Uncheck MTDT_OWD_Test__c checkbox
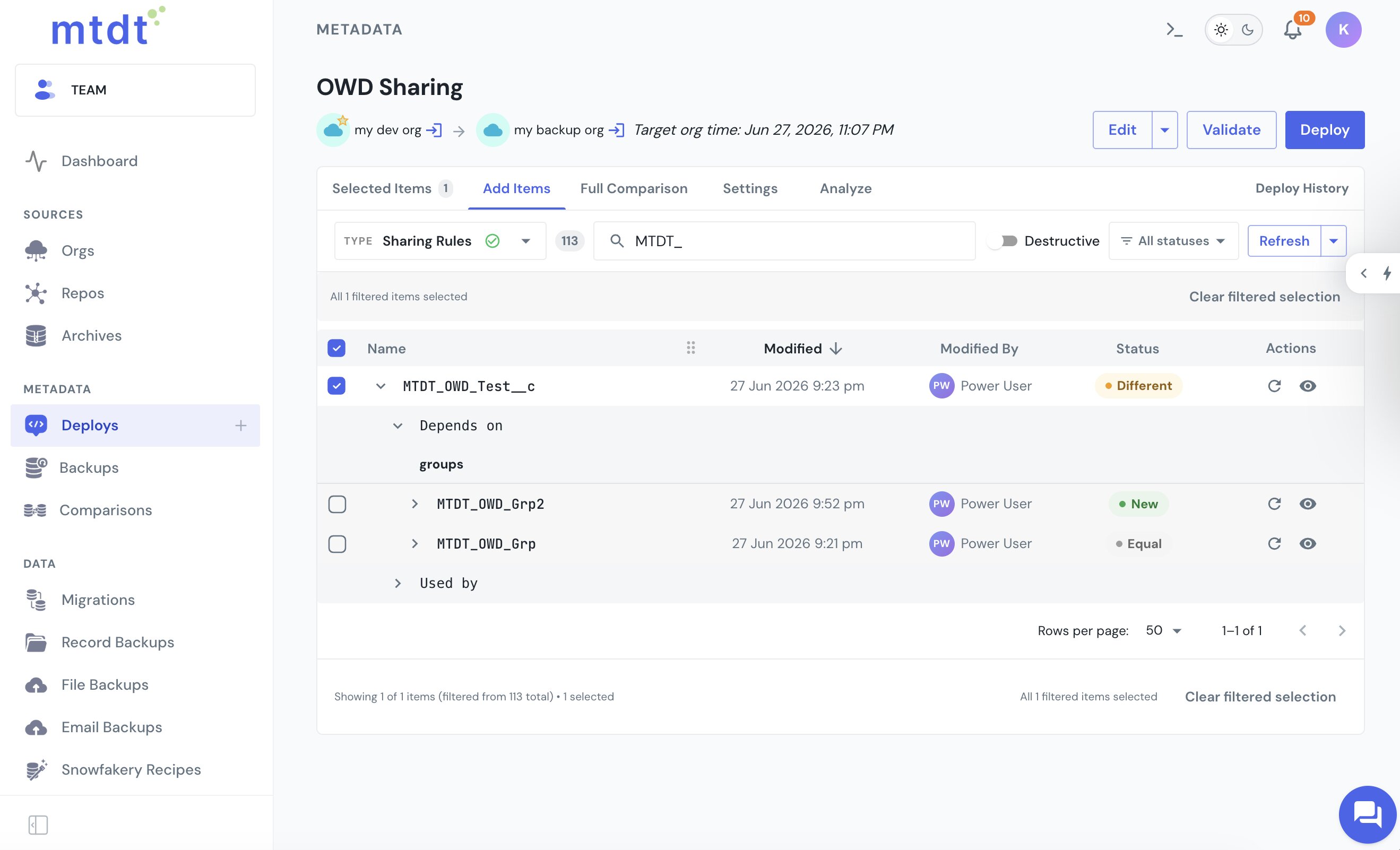The width and height of the screenshot is (1400, 850). click(x=336, y=386)
